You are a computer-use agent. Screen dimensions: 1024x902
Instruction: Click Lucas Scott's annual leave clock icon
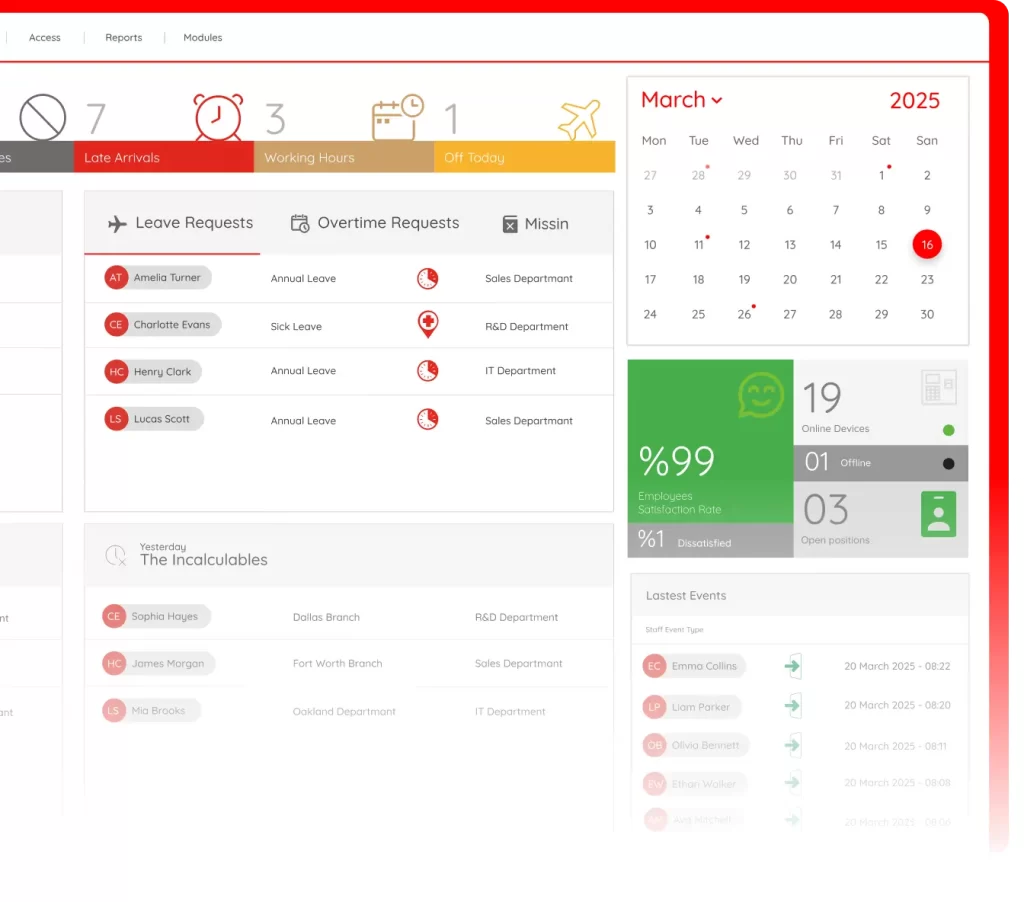[428, 419]
